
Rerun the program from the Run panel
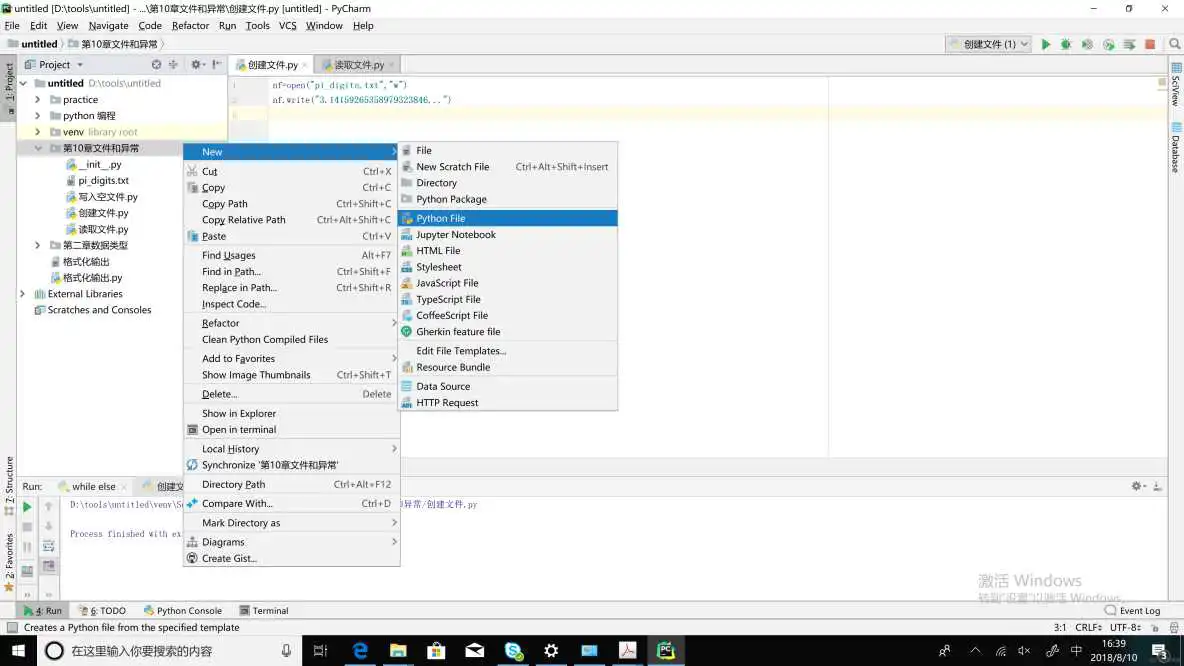[x=27, y=507]
